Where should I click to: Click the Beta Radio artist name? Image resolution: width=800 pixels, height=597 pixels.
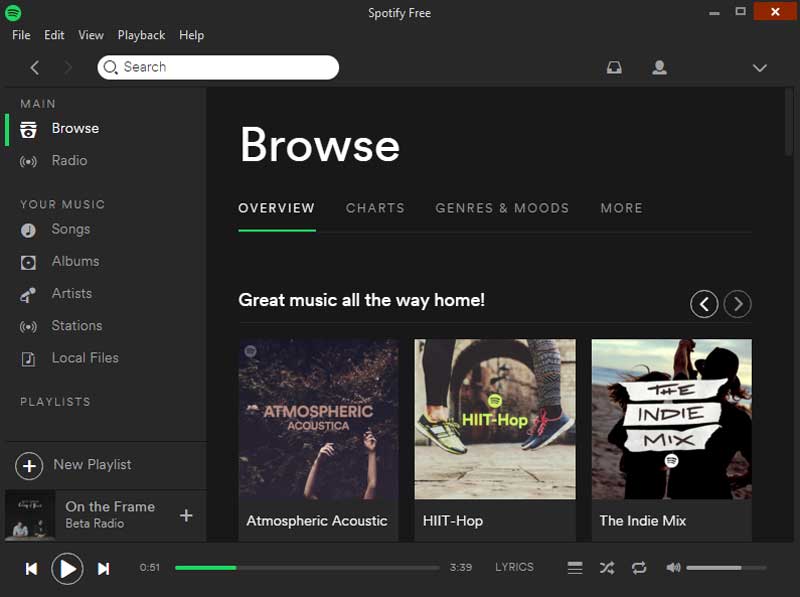tap(95, 524)
